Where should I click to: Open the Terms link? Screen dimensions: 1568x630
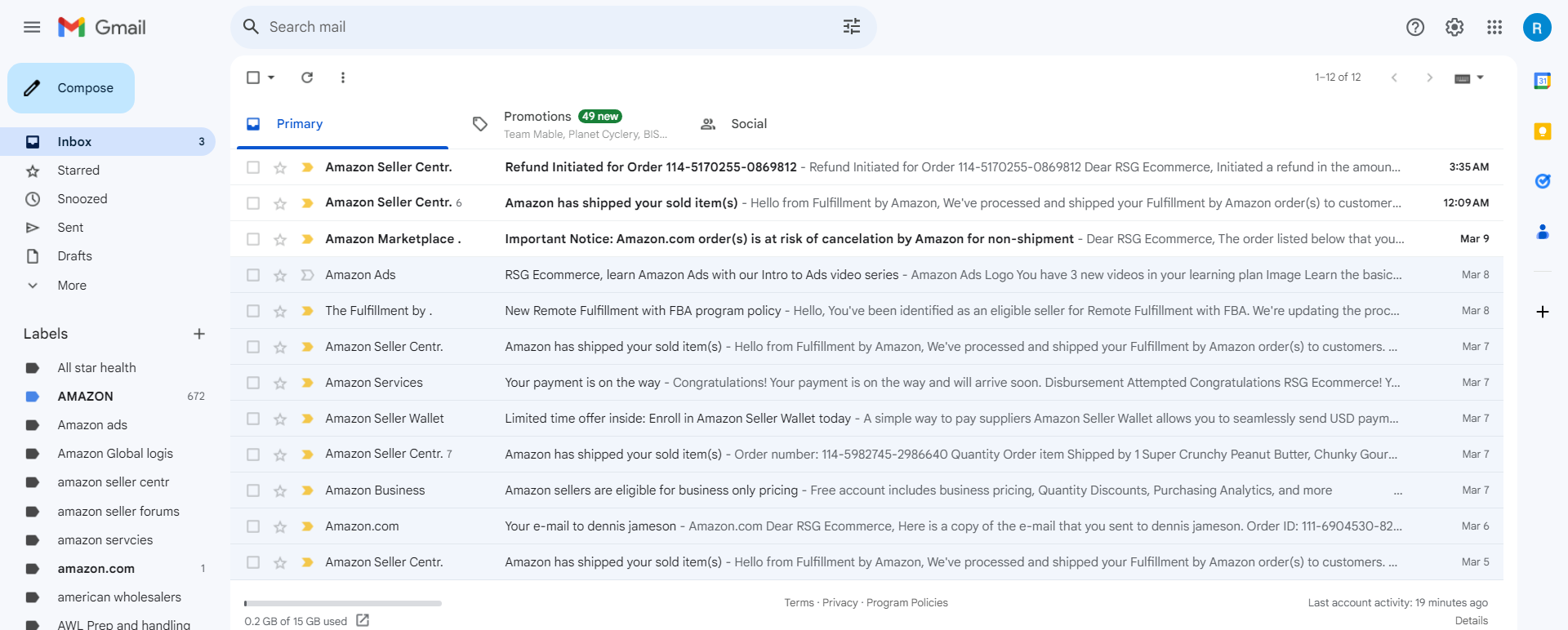click(x=799, y=603)
